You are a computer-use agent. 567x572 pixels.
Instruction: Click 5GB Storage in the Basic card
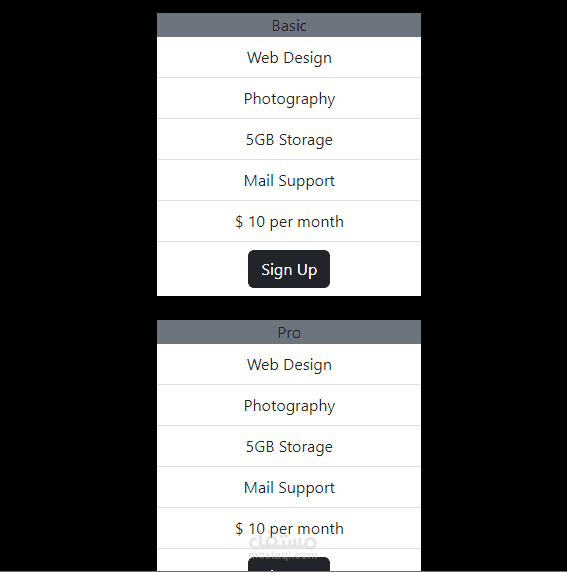pos(289,139)
